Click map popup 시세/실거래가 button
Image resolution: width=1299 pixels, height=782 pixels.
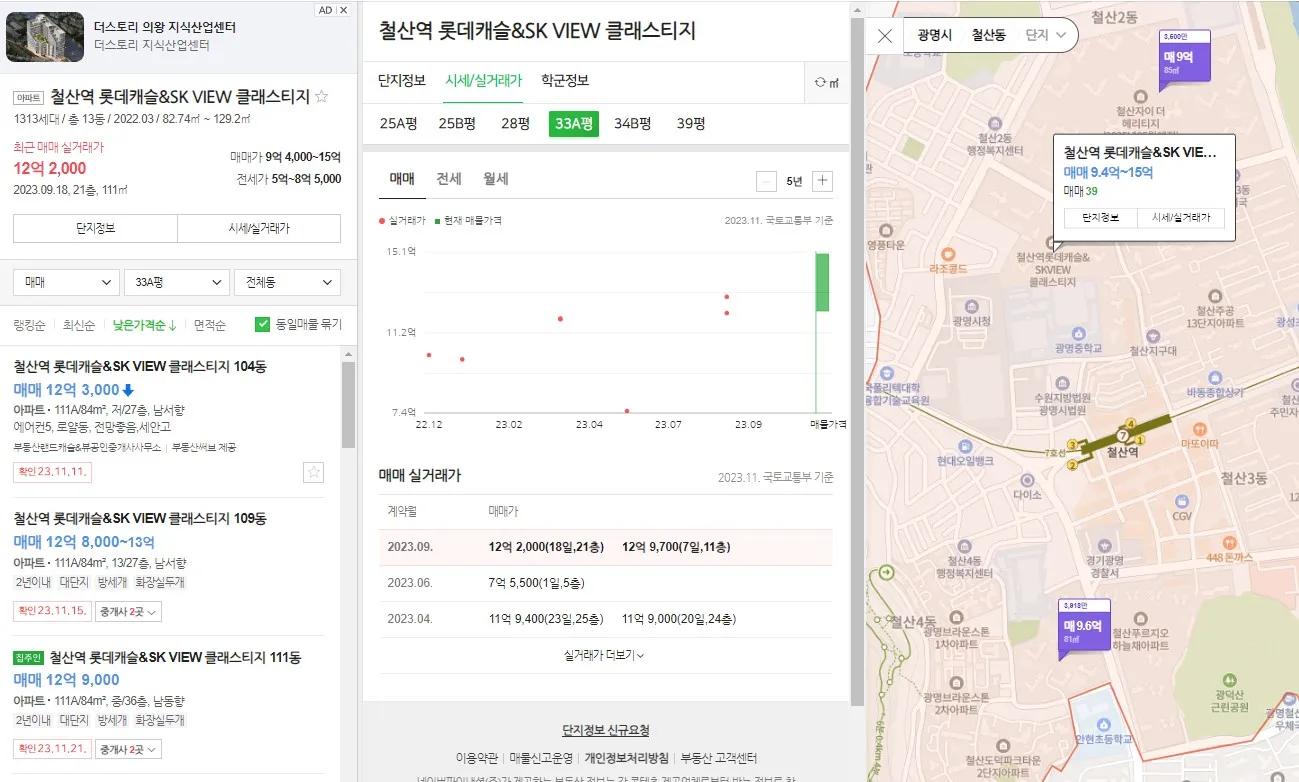[1181, 217]
